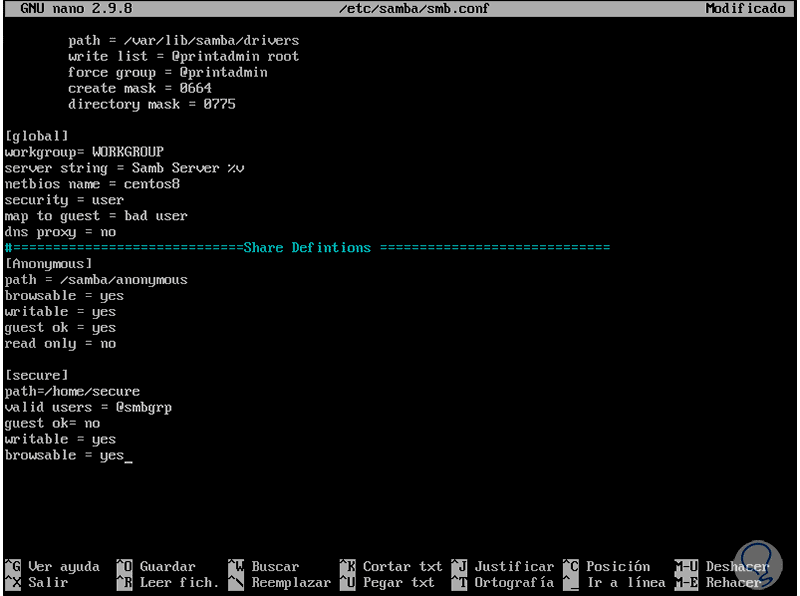This screenshot has width=800, height=596.
Task: Click the ^W Buscar shortcut
Action: point(263,566)
